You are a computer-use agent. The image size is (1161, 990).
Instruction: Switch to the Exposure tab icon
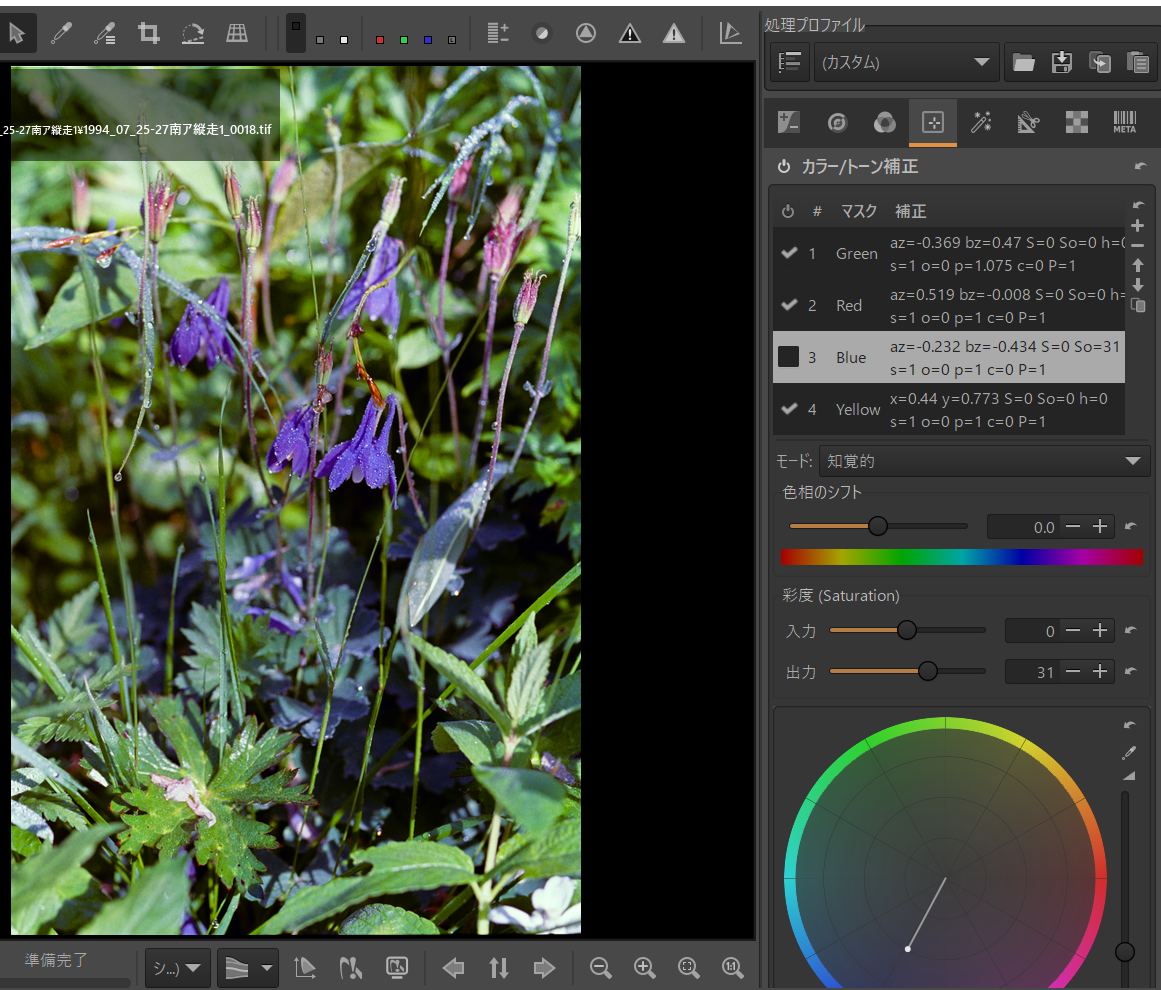coord(789,122)
